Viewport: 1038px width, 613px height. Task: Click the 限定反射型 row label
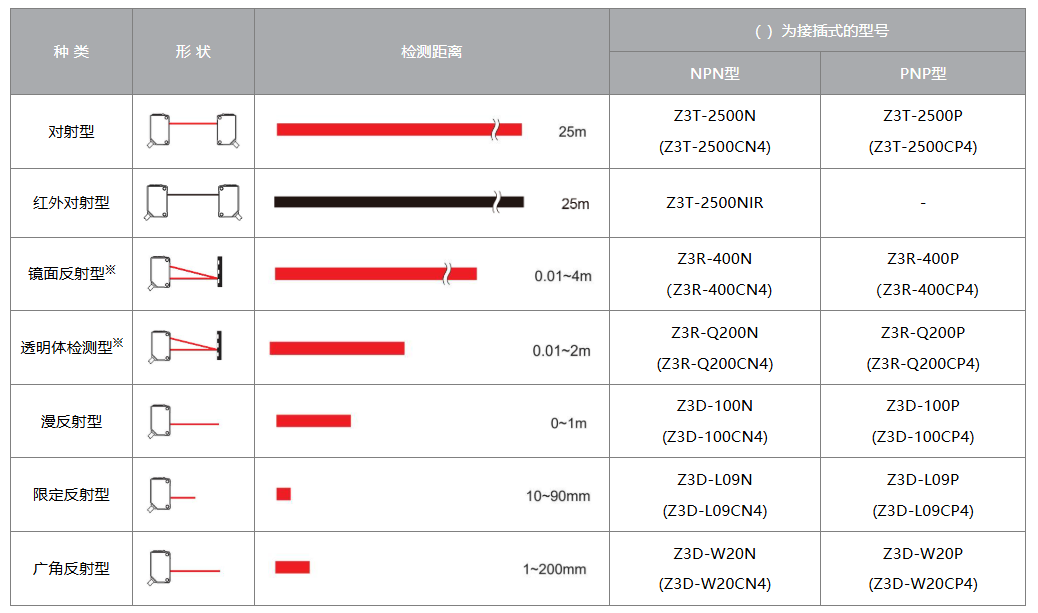71,495
